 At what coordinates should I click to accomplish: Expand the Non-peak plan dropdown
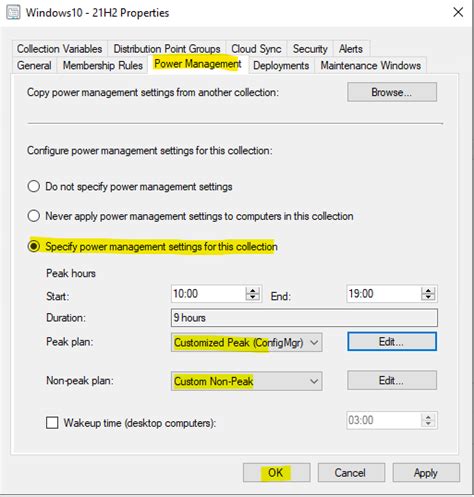[x=247, y=381]
